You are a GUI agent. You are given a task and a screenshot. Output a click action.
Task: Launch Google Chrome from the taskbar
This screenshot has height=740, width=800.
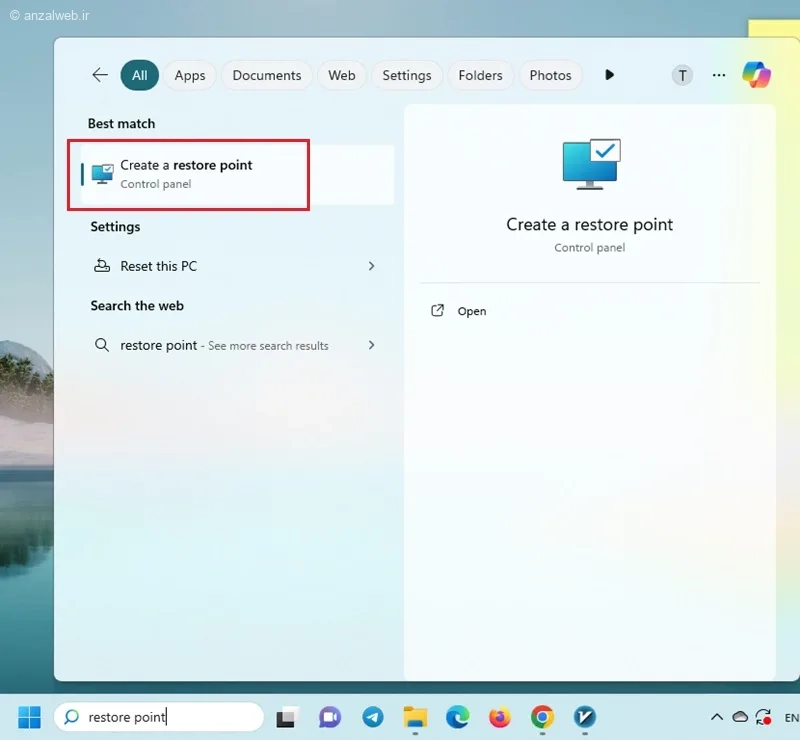tap(542, 717)
